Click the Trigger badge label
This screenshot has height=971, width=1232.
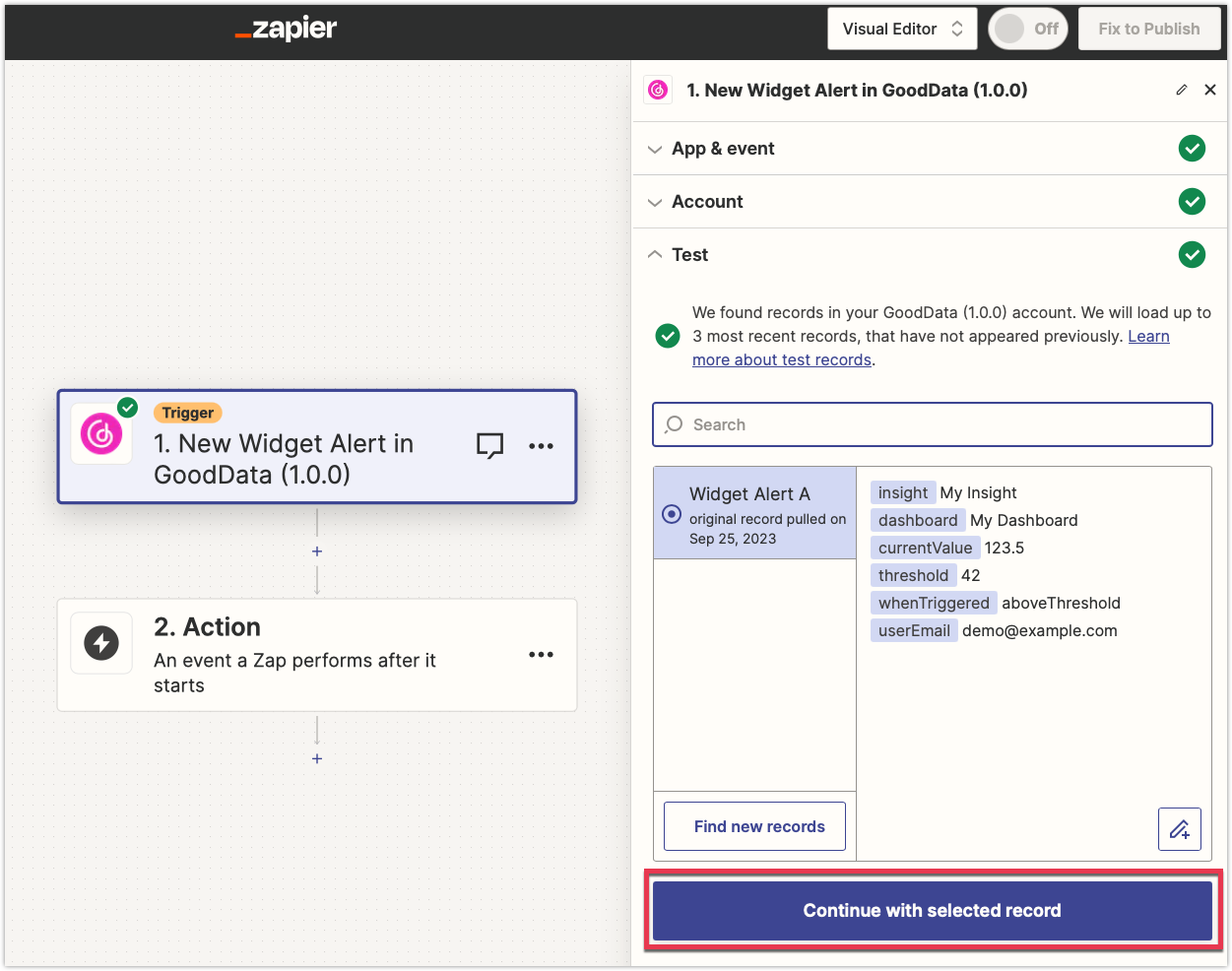point(188,413)
